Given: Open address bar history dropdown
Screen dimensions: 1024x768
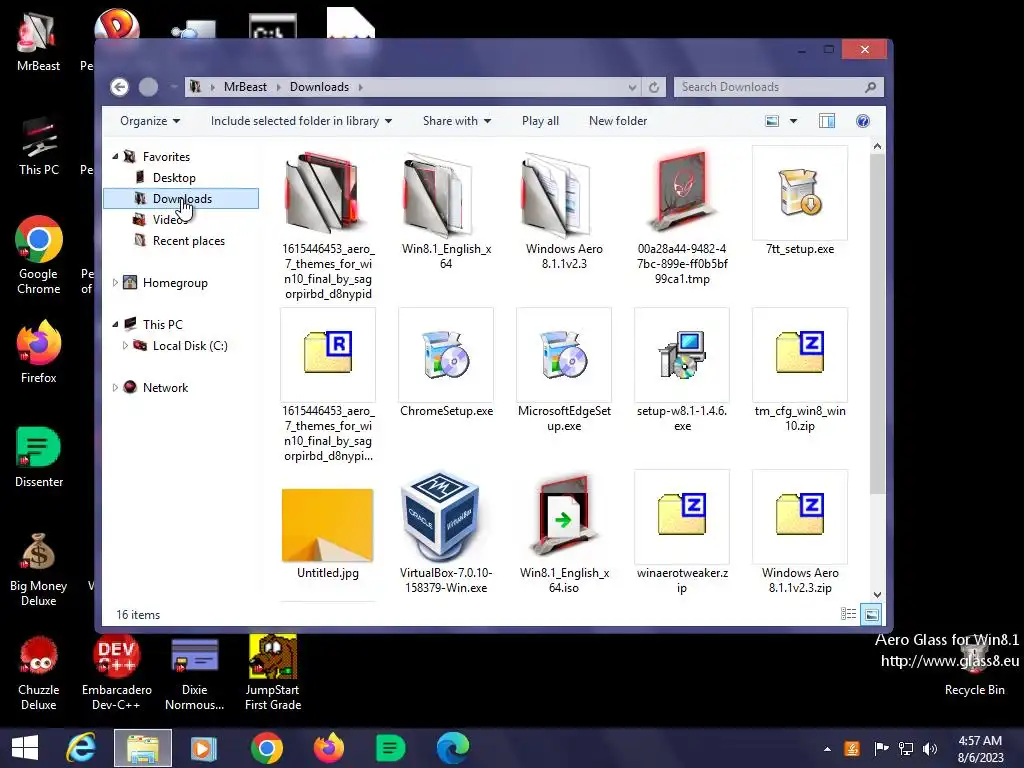Looking at the screenshot, I should coord(632,87).
